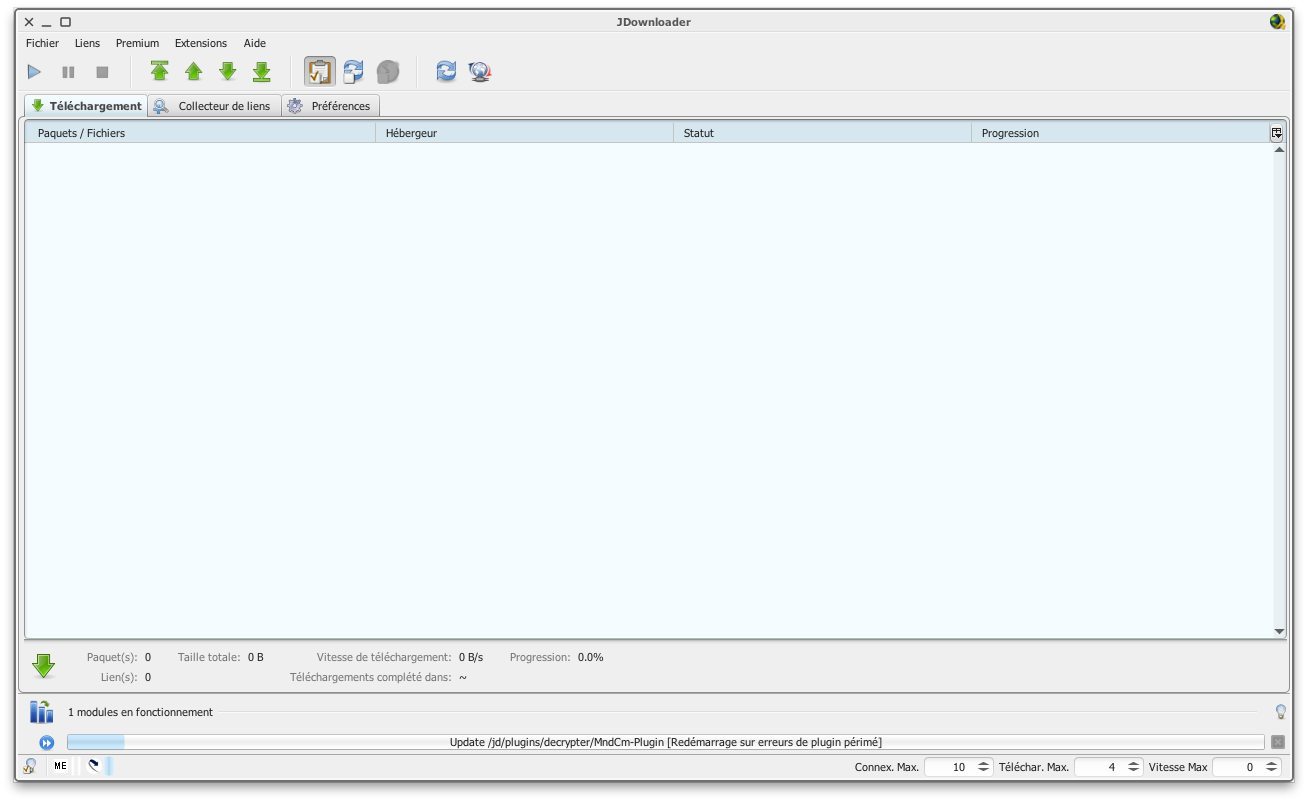Move selection up with green up arrow
Screen dimensions: 1308x802
pyautogui.click(x=194, y=72)
